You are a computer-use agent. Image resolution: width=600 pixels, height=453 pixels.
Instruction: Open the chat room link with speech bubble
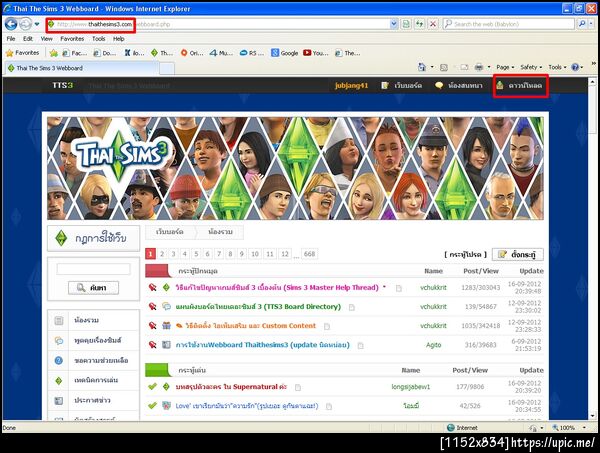coord(458,85)
